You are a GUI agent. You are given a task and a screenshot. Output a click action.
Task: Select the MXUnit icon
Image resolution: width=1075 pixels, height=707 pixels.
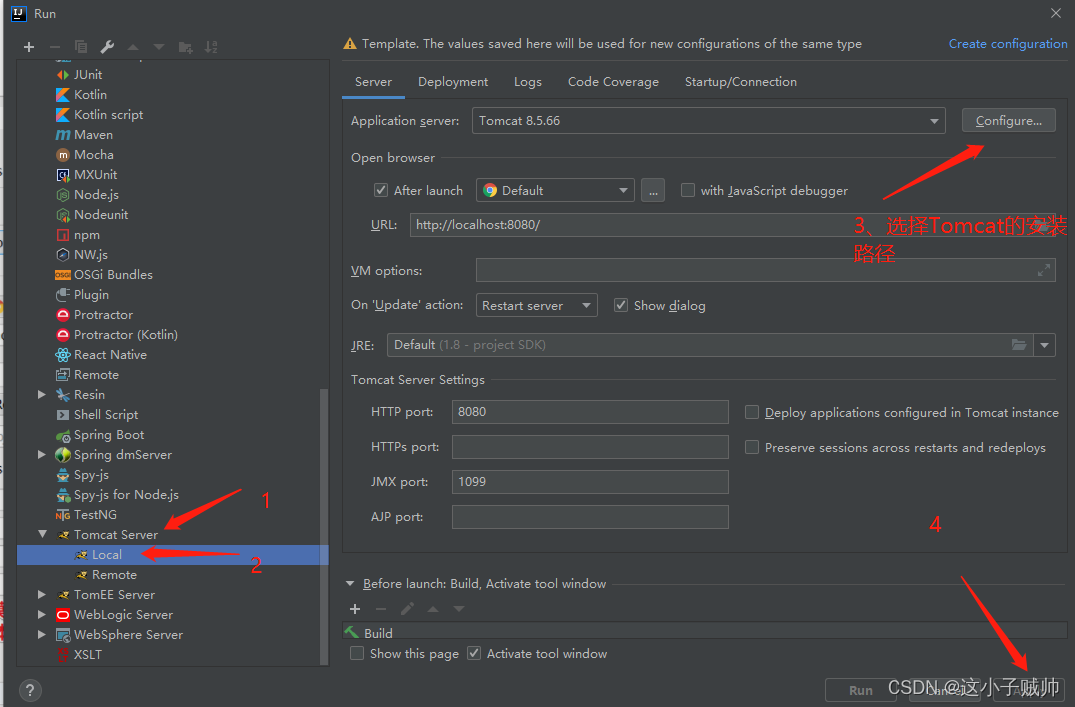62,175
